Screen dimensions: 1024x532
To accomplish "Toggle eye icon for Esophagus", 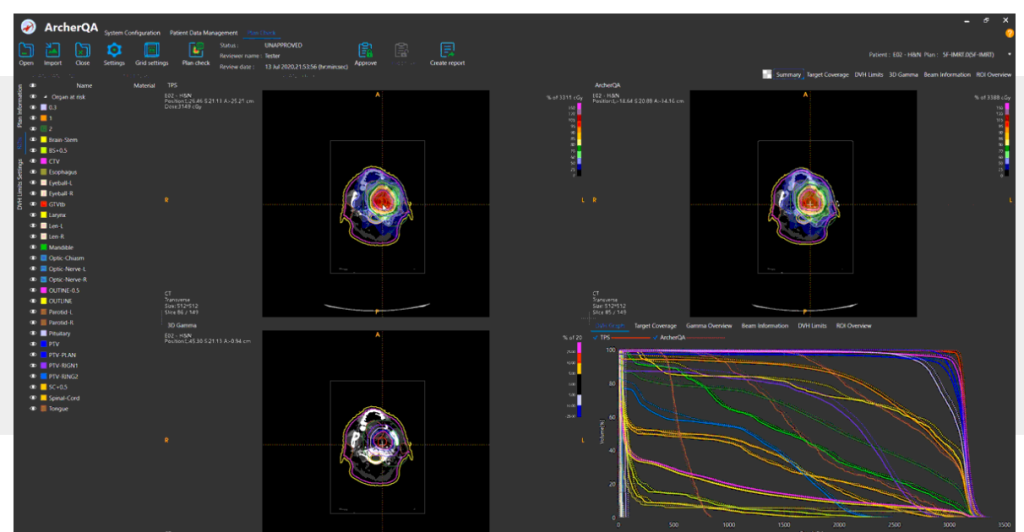I will coord(33,172).
